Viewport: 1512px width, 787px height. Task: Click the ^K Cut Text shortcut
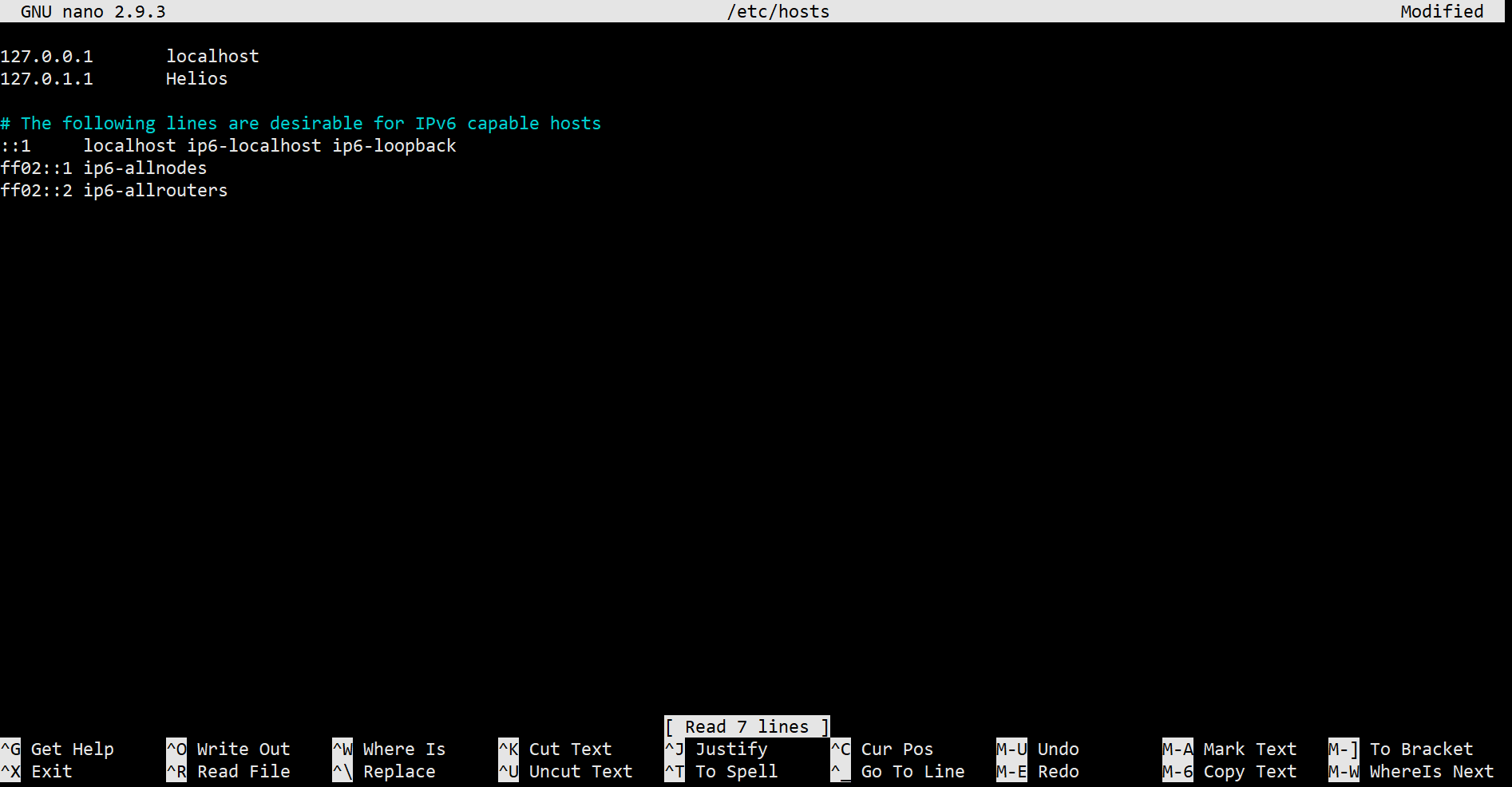pyautogui.click(x=556, y=749)
